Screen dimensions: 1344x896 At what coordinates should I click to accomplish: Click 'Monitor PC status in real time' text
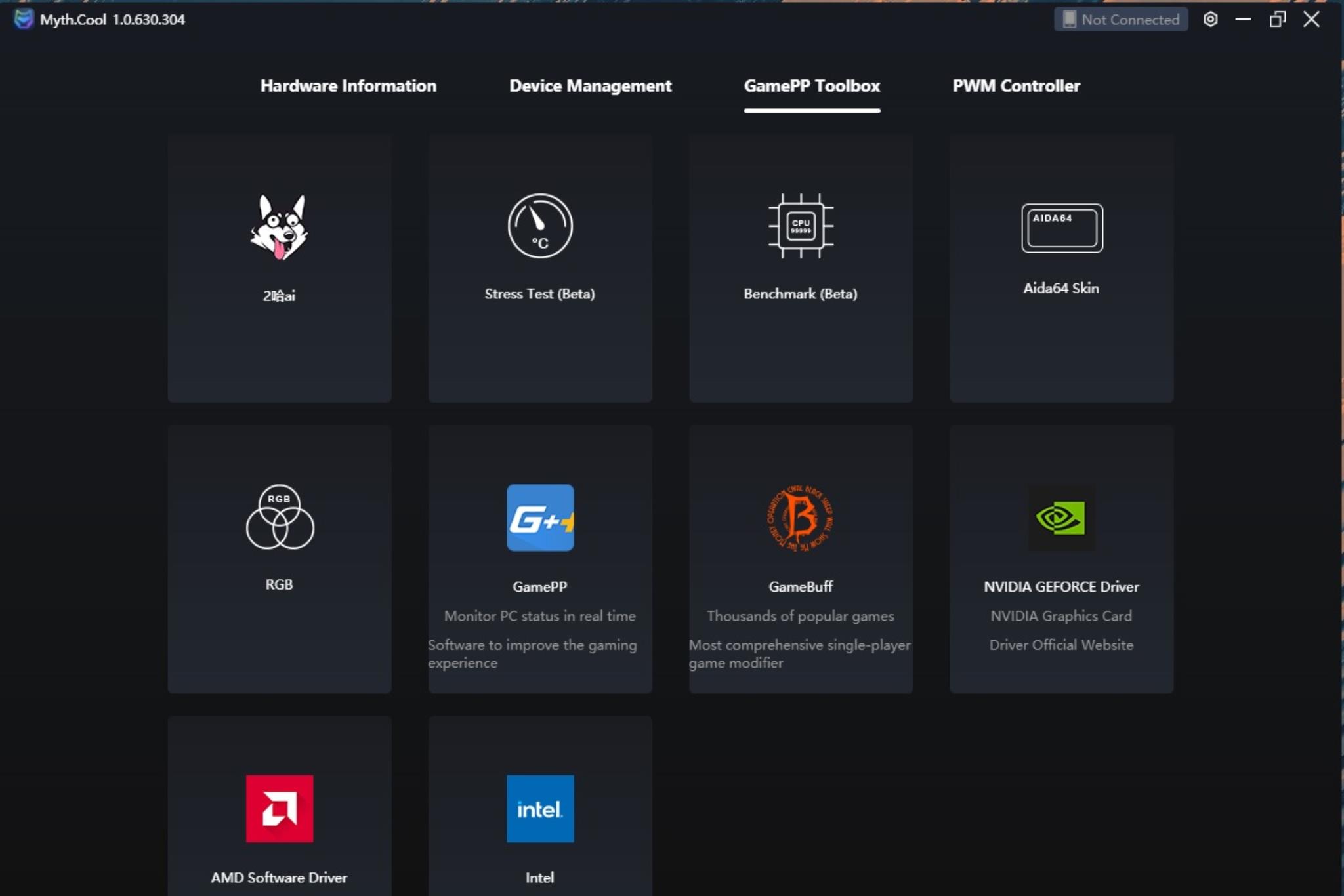tap(539, 616)
